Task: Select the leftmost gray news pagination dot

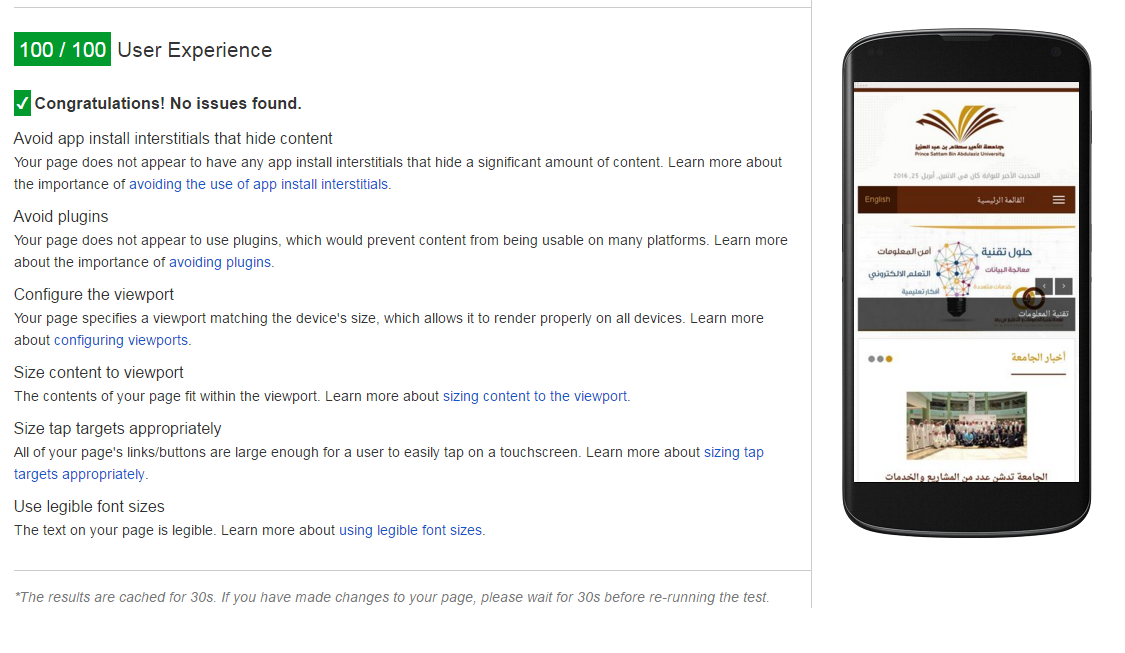Action: [x=872, y=359]
